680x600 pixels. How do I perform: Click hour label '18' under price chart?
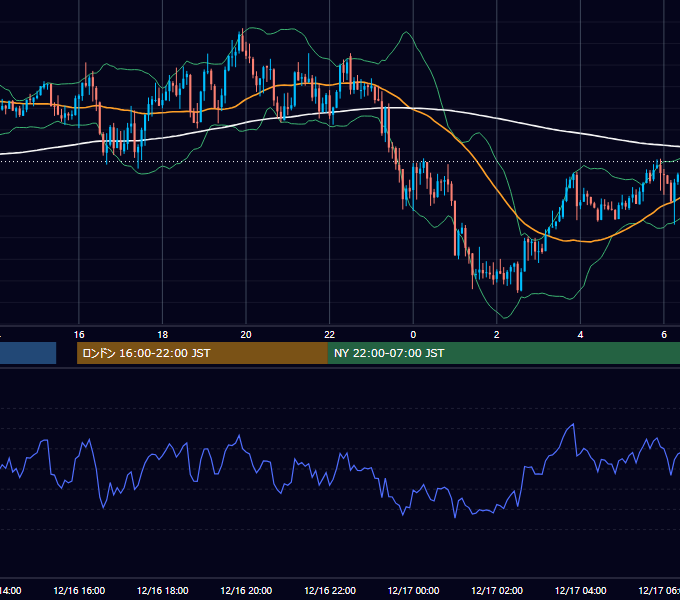coord(163,335)
